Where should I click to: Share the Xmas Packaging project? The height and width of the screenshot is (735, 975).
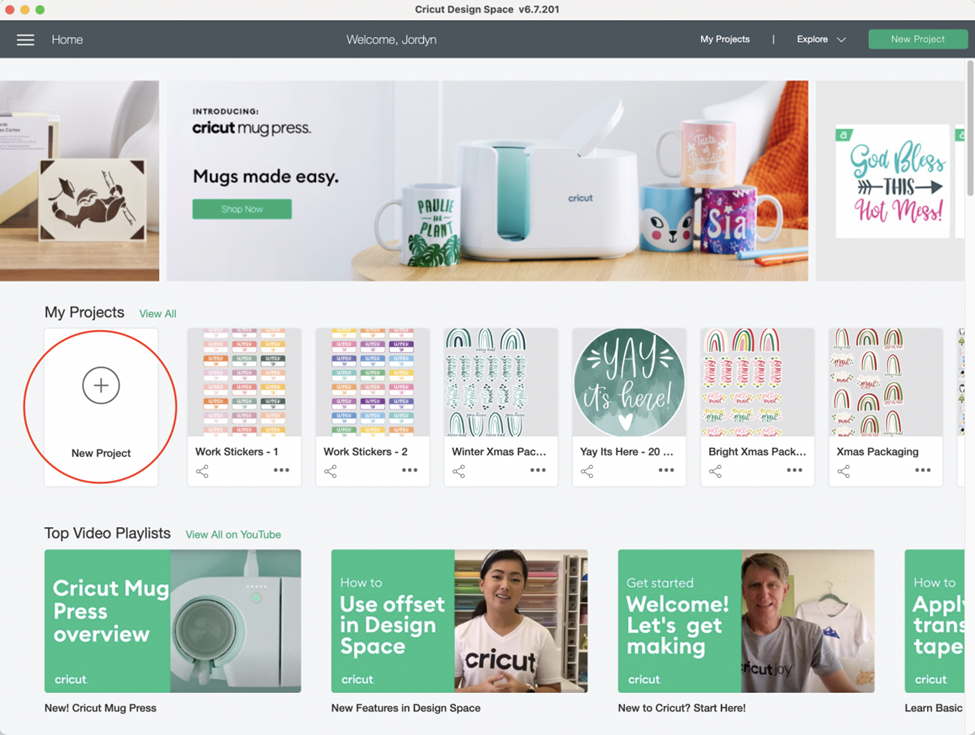coord(844,471)
